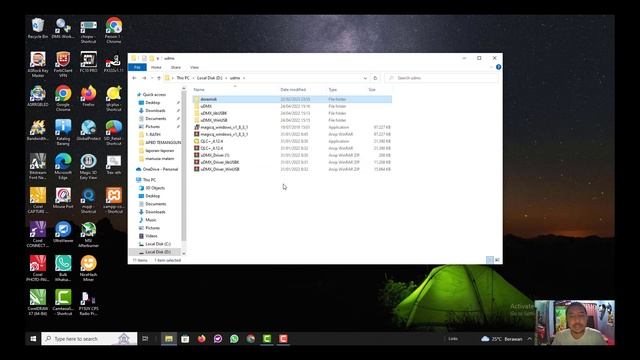
Task: Click the Explorer Back arrow
Action: click(134, 78)
